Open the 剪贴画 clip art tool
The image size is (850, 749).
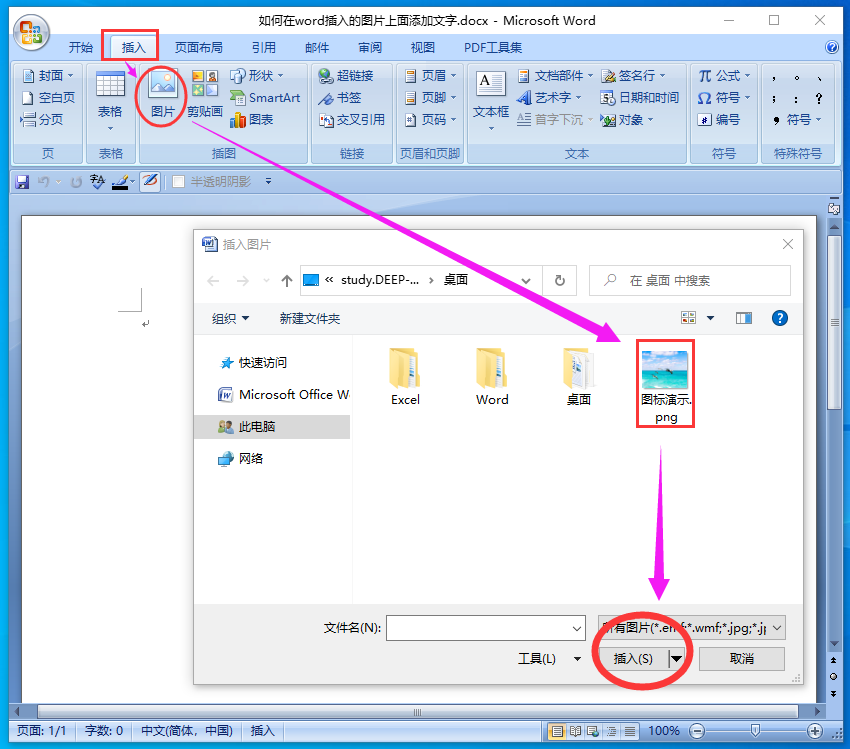pos(205,94)
